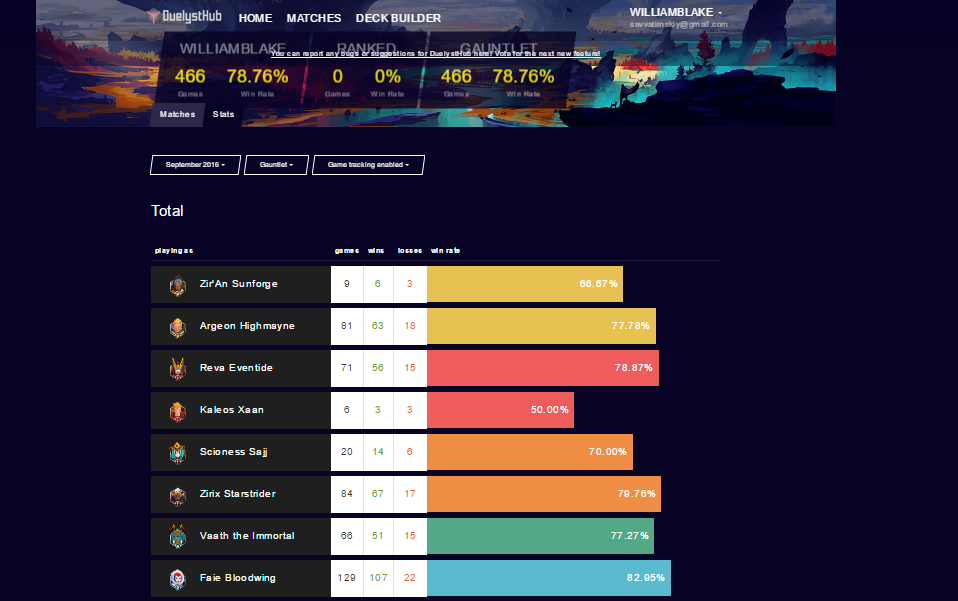Click Faie Bloodwing 82.95% win rate bar

[x=549, y=578]
